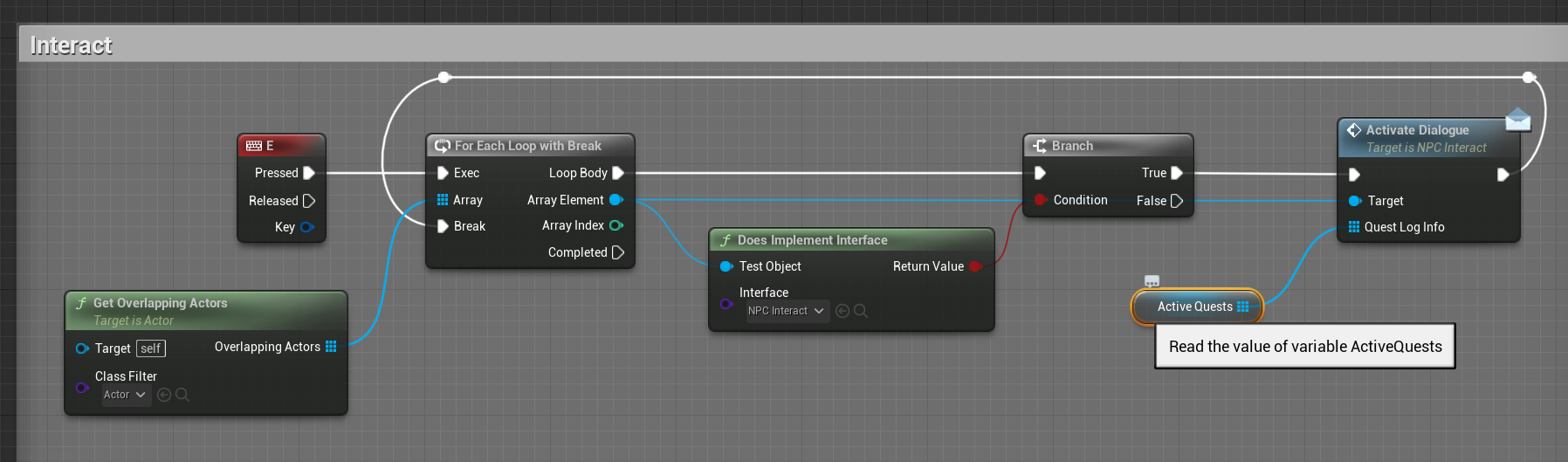Screen dimensions: 1568x462
Task: Use selected asset arrow beside NPC Interact
Action: point(842,311)
